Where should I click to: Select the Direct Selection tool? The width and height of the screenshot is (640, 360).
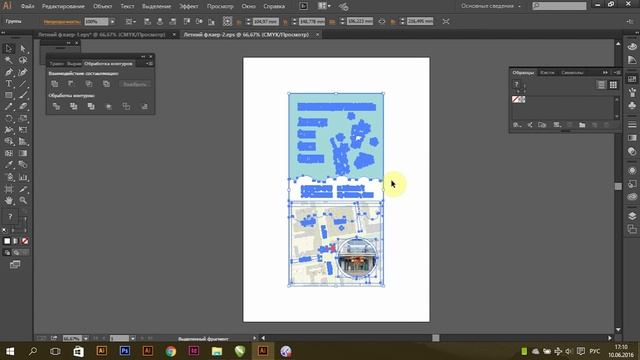pyautogui.click(x=23, y=49)
